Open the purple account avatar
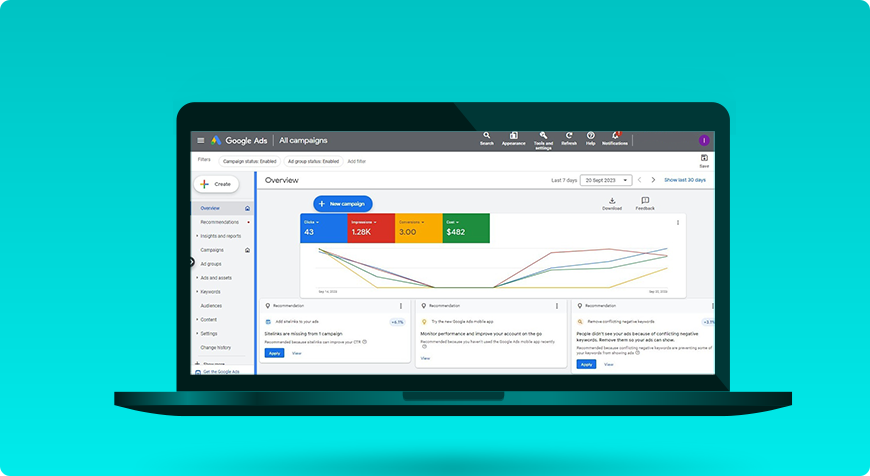 click(704, 140)
